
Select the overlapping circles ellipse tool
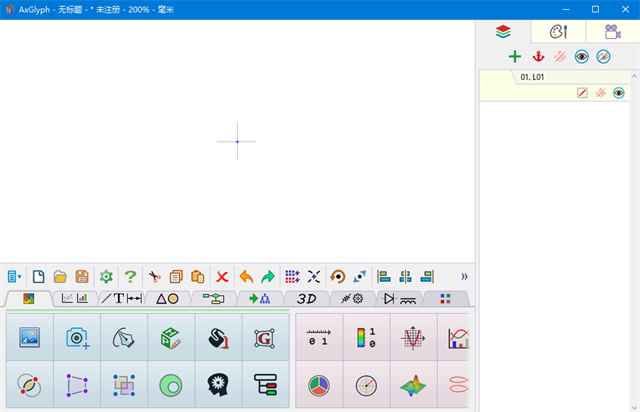point(30,385)
